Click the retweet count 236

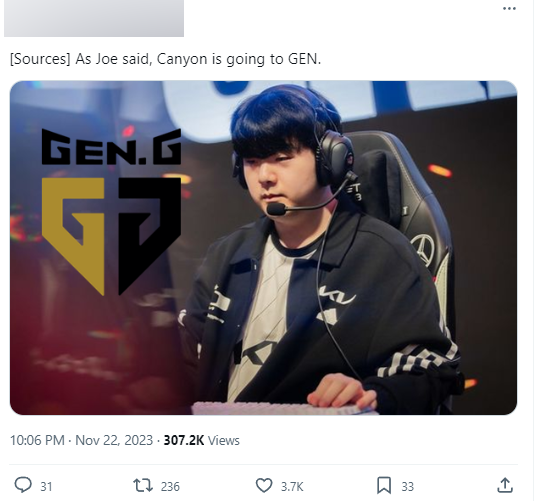pos(170,487)
